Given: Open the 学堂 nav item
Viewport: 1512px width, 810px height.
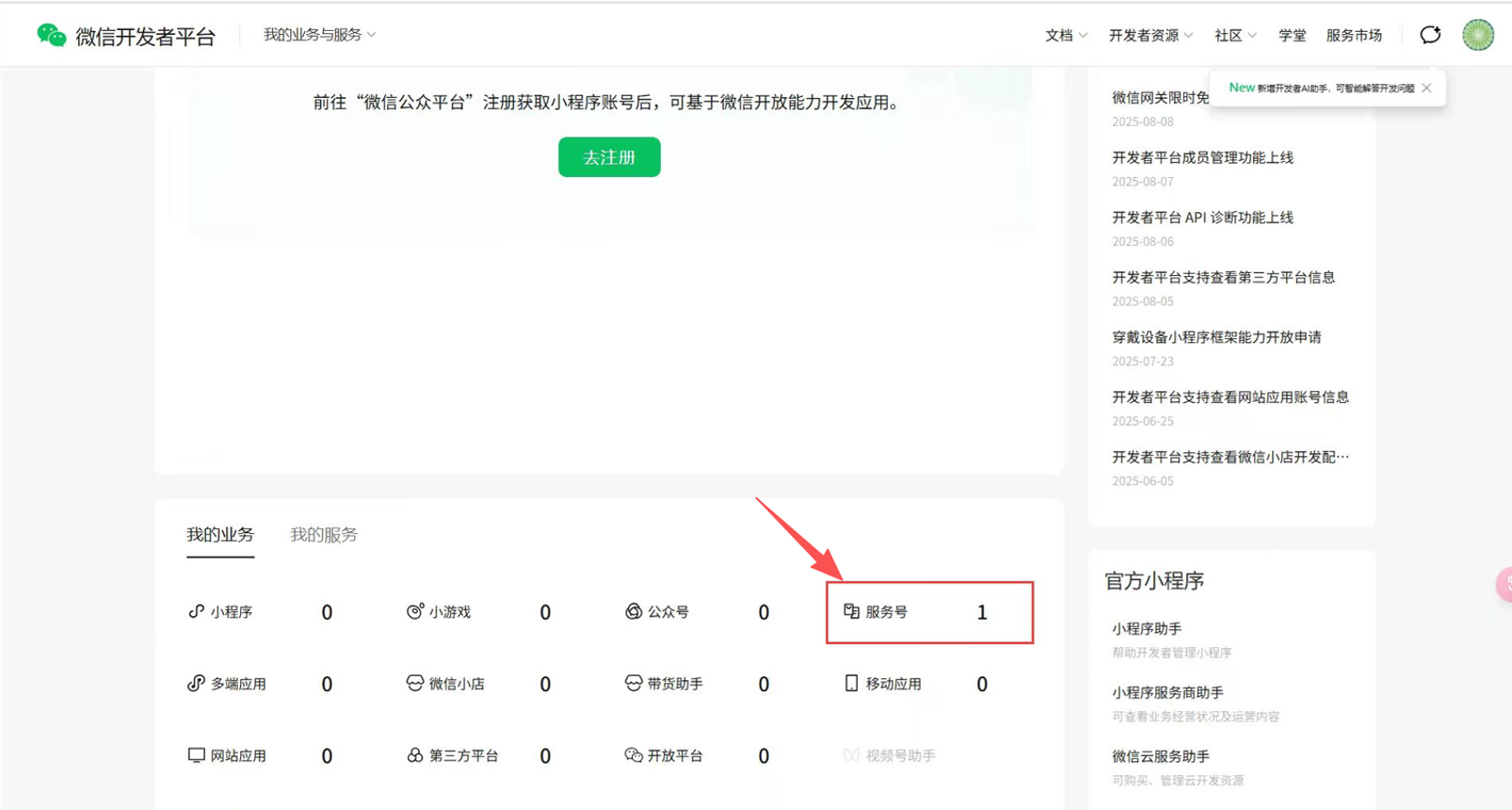Looking at the screenshot, I should 1292,35.
